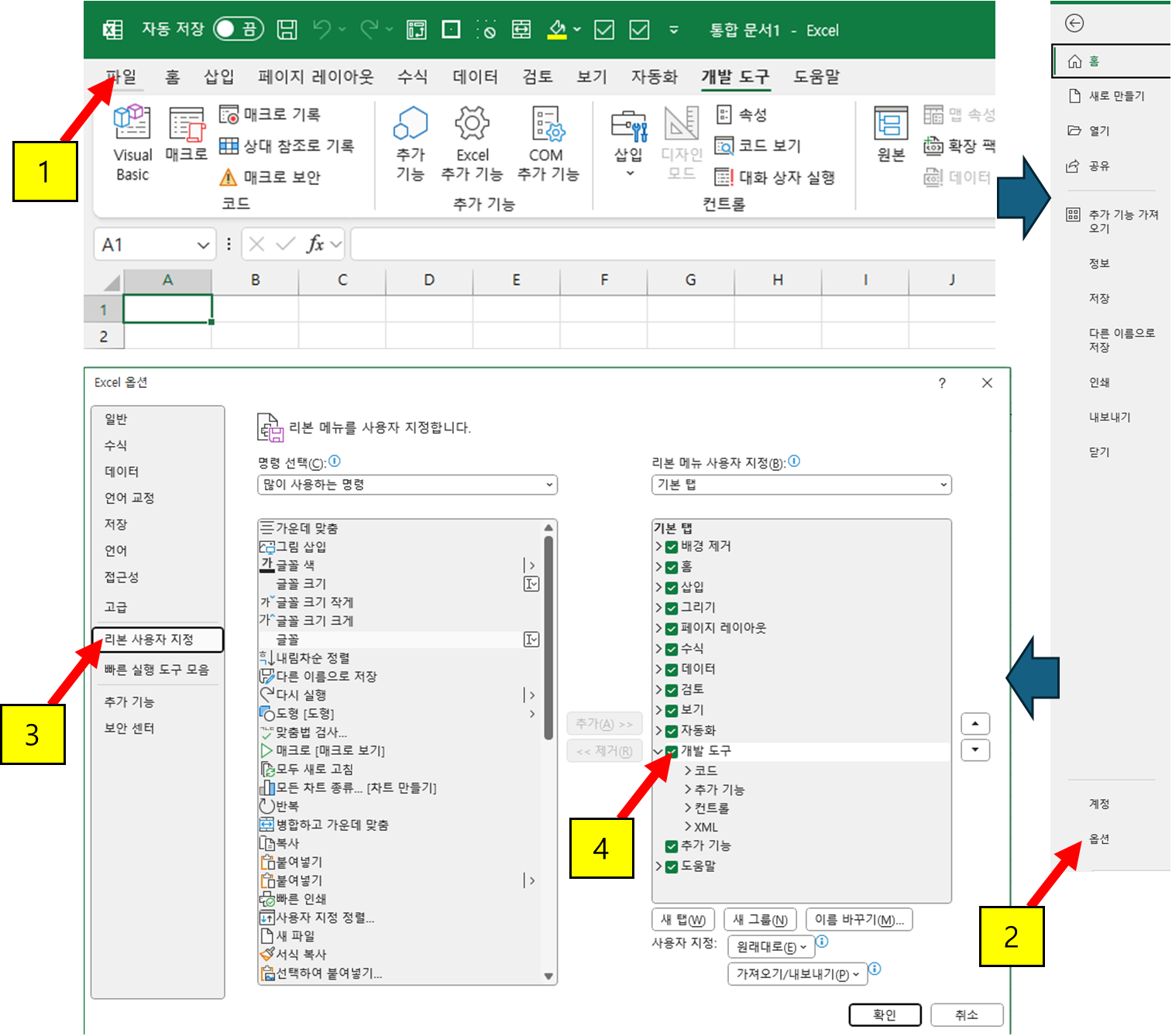The height and width of the screenshot is (1036, 1172).
Task: Click 확인 button in Excel 옵션
Action: 885,1015
